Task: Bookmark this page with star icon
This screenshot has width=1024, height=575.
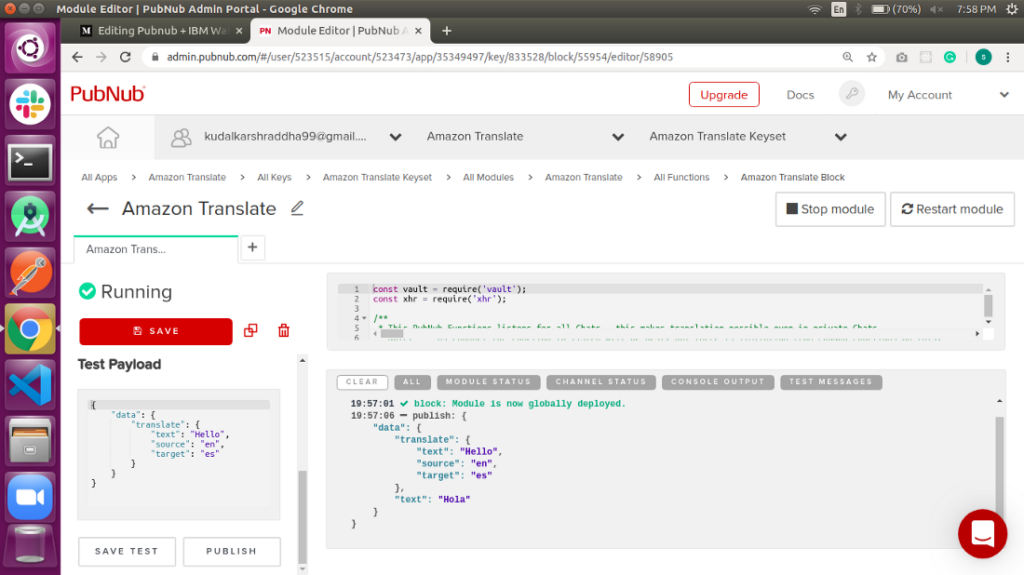Action: click(872, 57)
